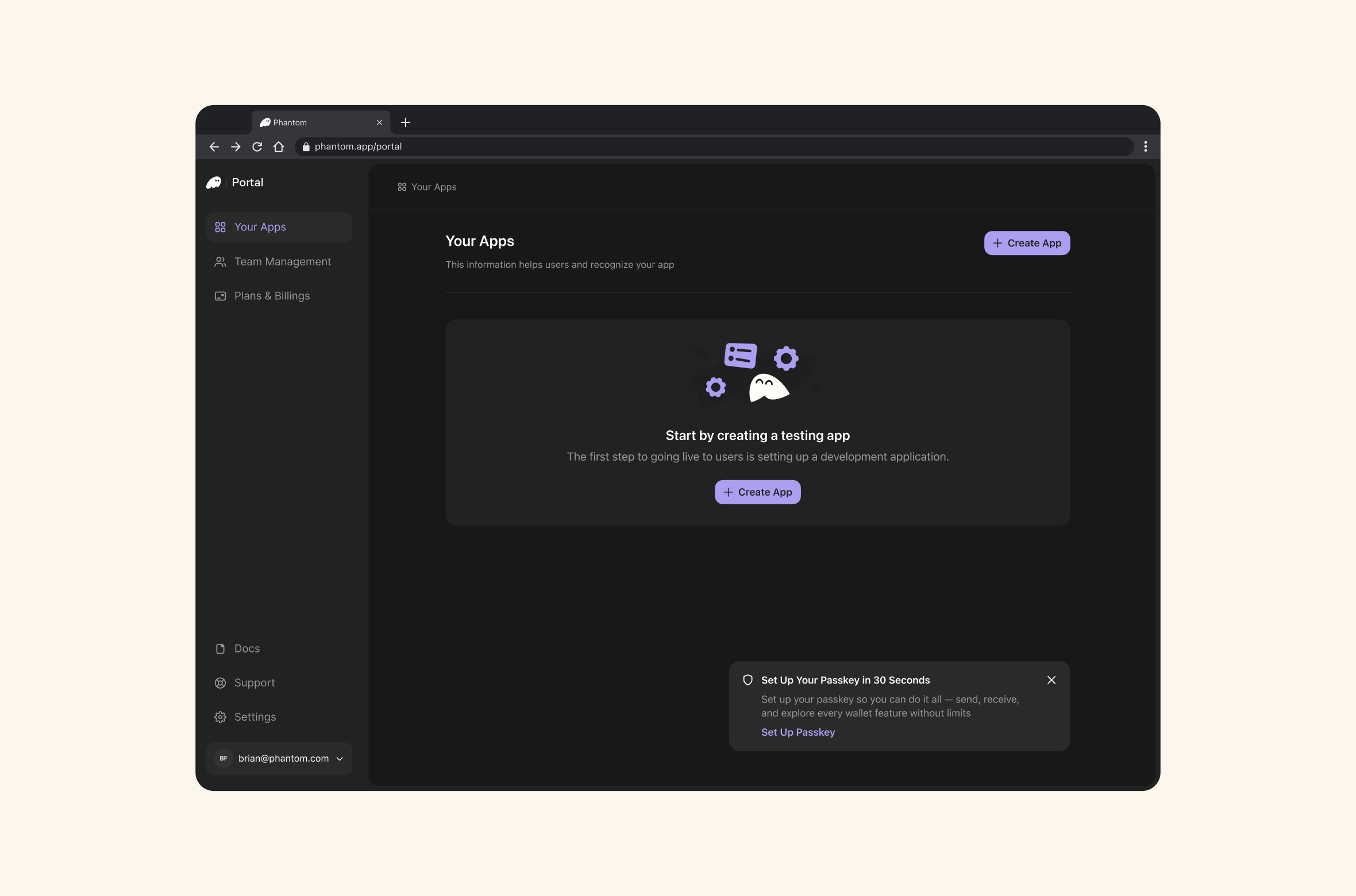Select the Phantom browser tab
The height and width of the screenshot is (896, 1356).
(321, 122)
